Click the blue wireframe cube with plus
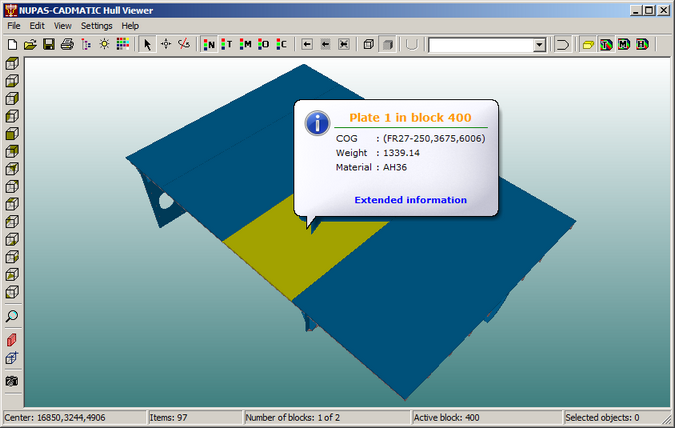The image size is (675, 428). point(12,358)
